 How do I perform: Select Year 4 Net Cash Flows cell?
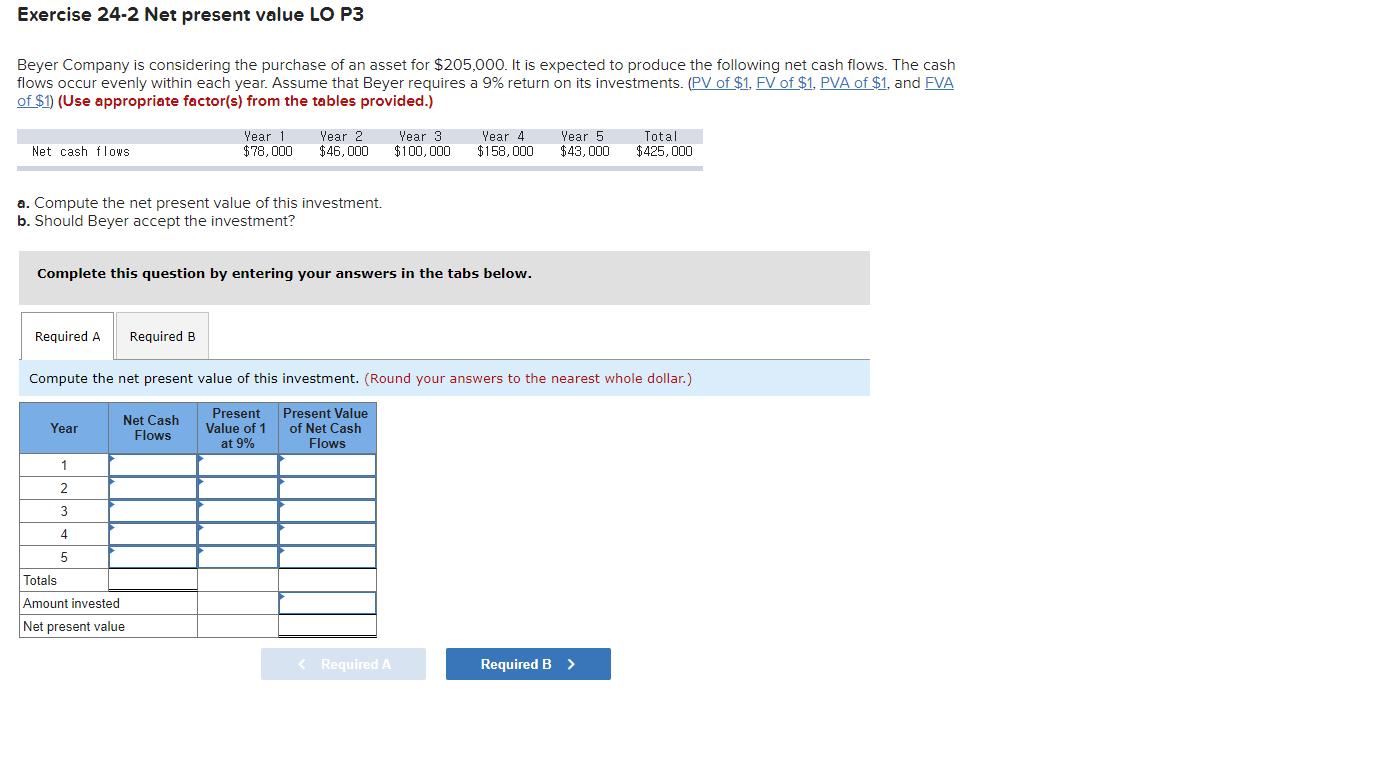coord(153,534)
